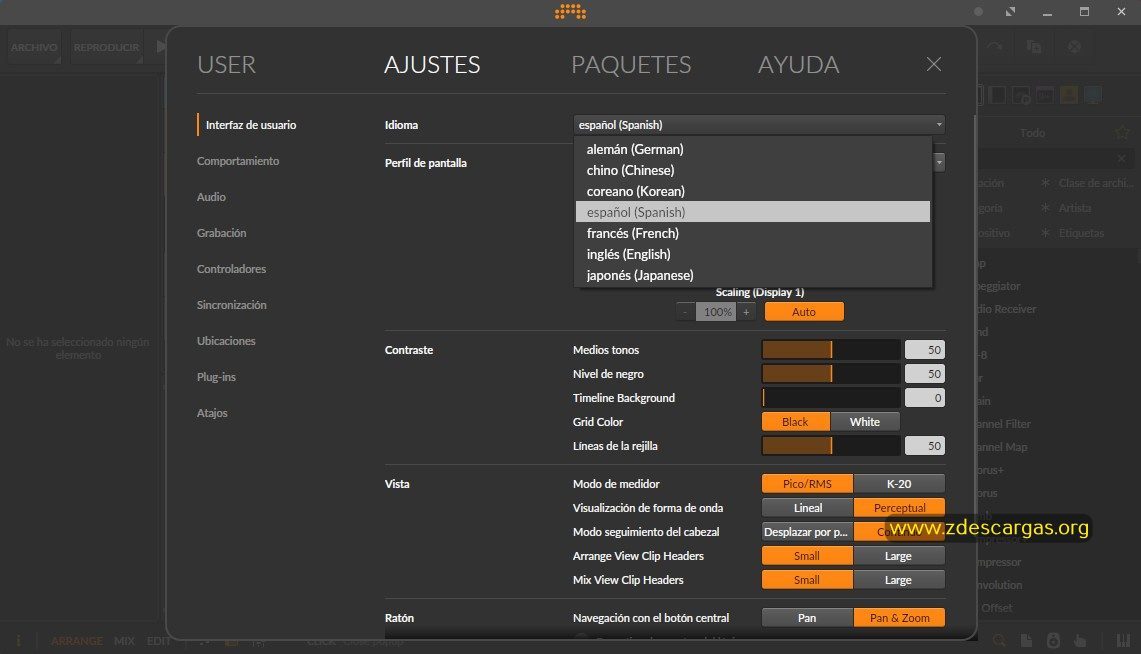
Task: Select Perceptual waveform display
Action: pyautogui.click(x=899, y=507)
